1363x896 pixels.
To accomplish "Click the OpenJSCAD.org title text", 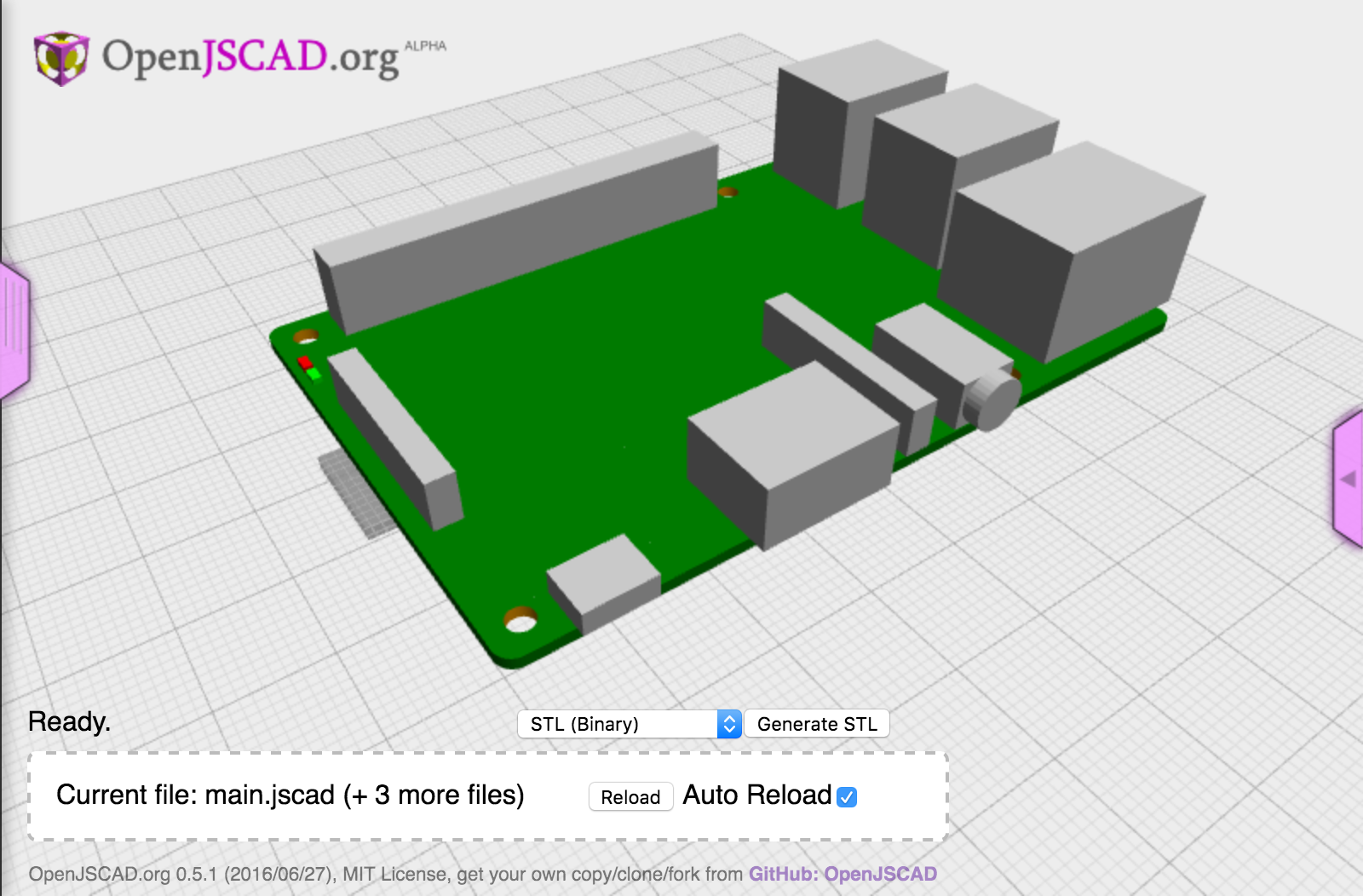I will [250, 58].
